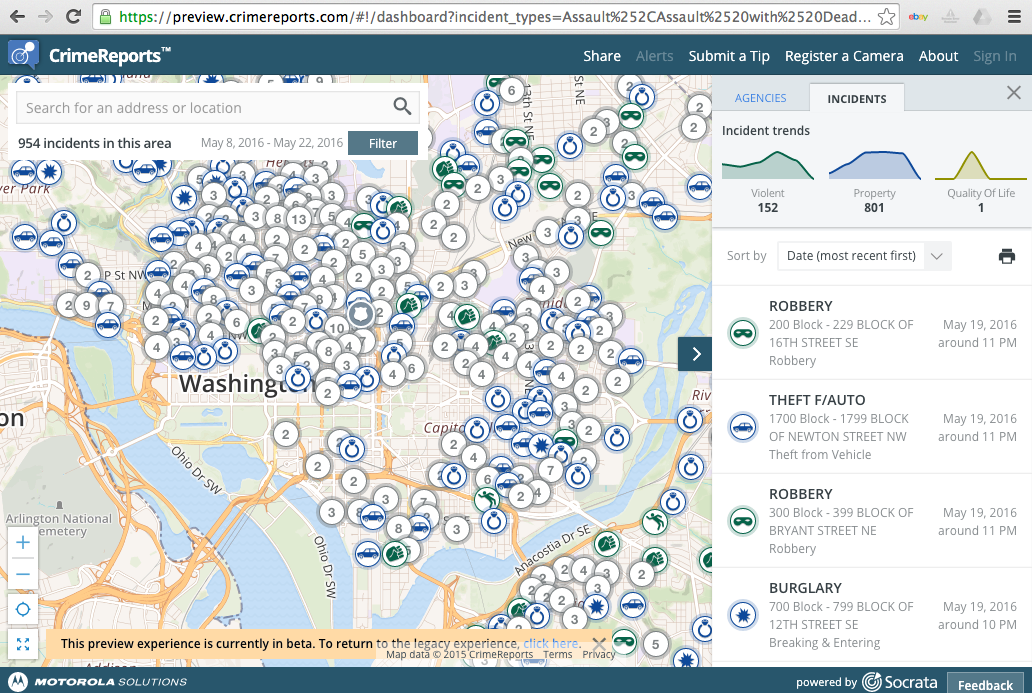Select the ROBBERY 16TH STREET SE incident
This screenshot has width=1032, height=693.
872,333
